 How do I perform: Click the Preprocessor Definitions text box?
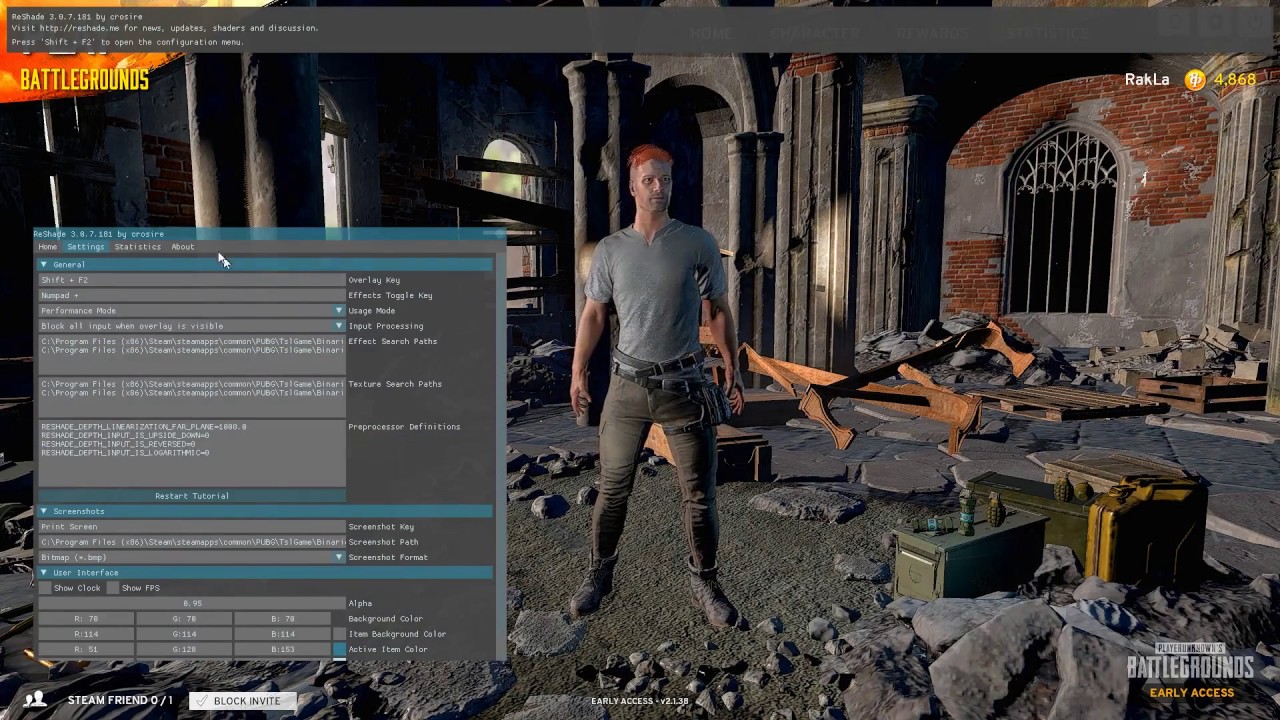tap(192, 453)
